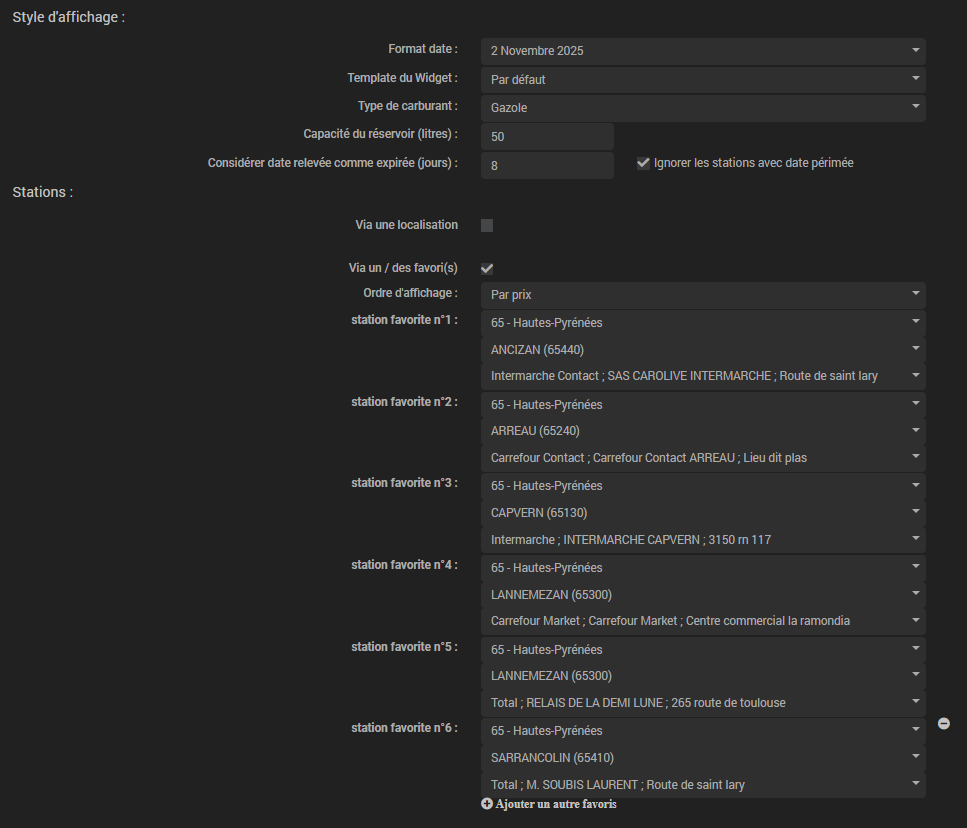Image resolution: width=967 pixels, height=828 pixels.
Task: Click the tank capacity field showing 50
Action: (547, 136)
